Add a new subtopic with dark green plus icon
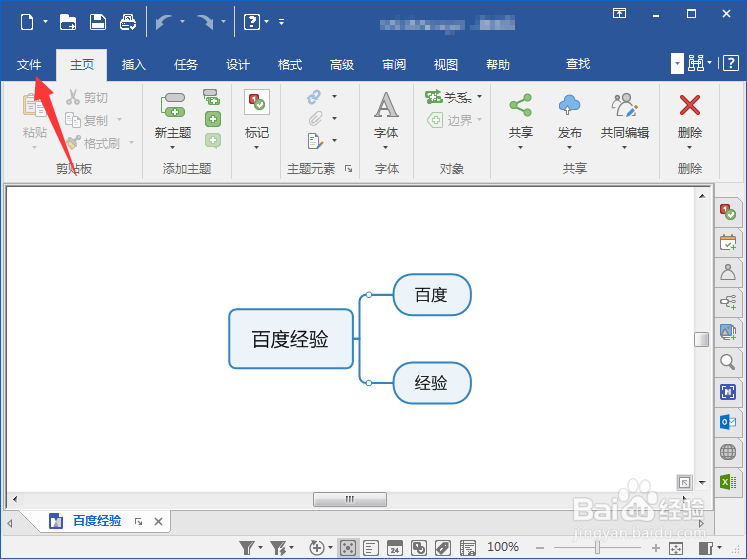Screen dimensions: 747x559 coord(213,119)
